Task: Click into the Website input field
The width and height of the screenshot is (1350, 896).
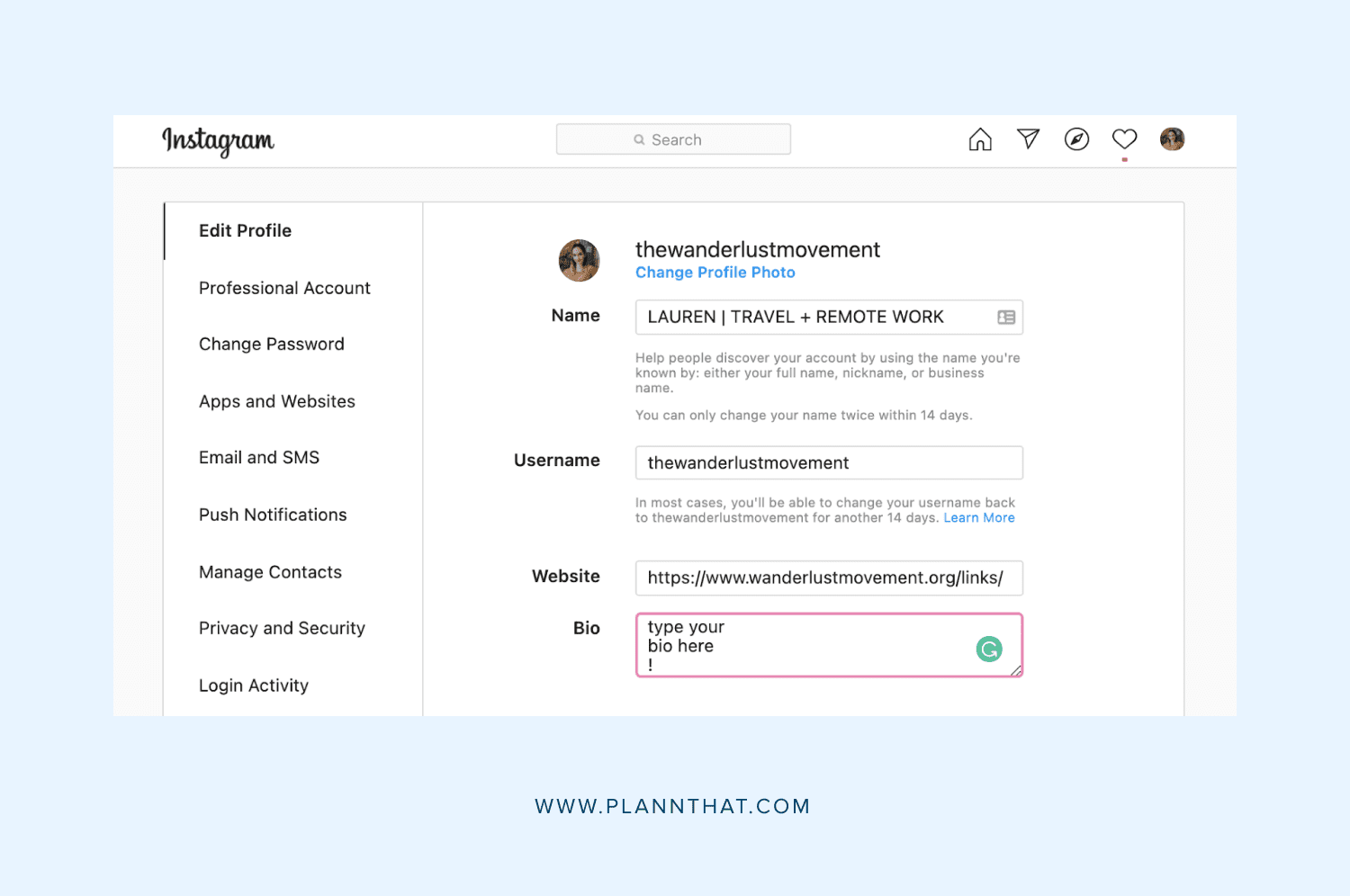Action: point(829,578)
